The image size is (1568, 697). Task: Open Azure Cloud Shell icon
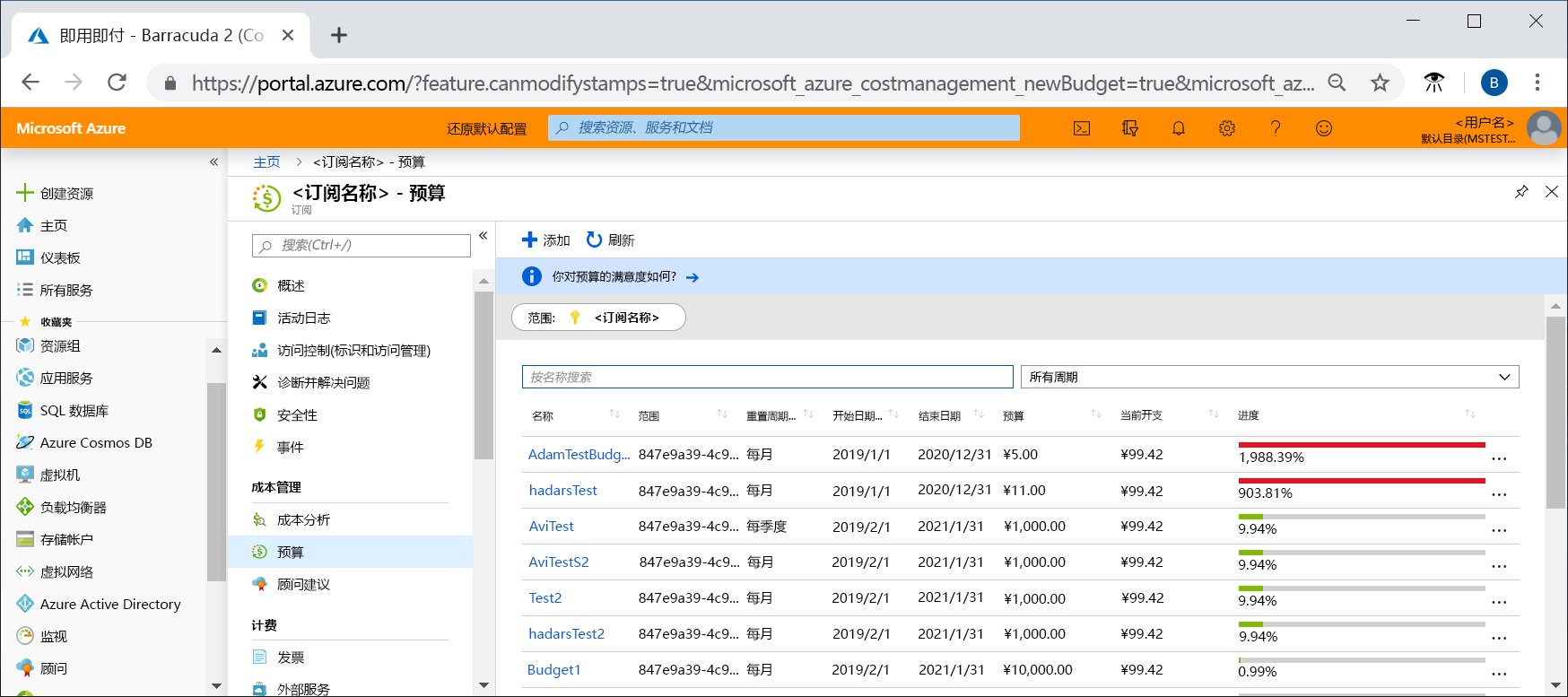coord(1082,128)
